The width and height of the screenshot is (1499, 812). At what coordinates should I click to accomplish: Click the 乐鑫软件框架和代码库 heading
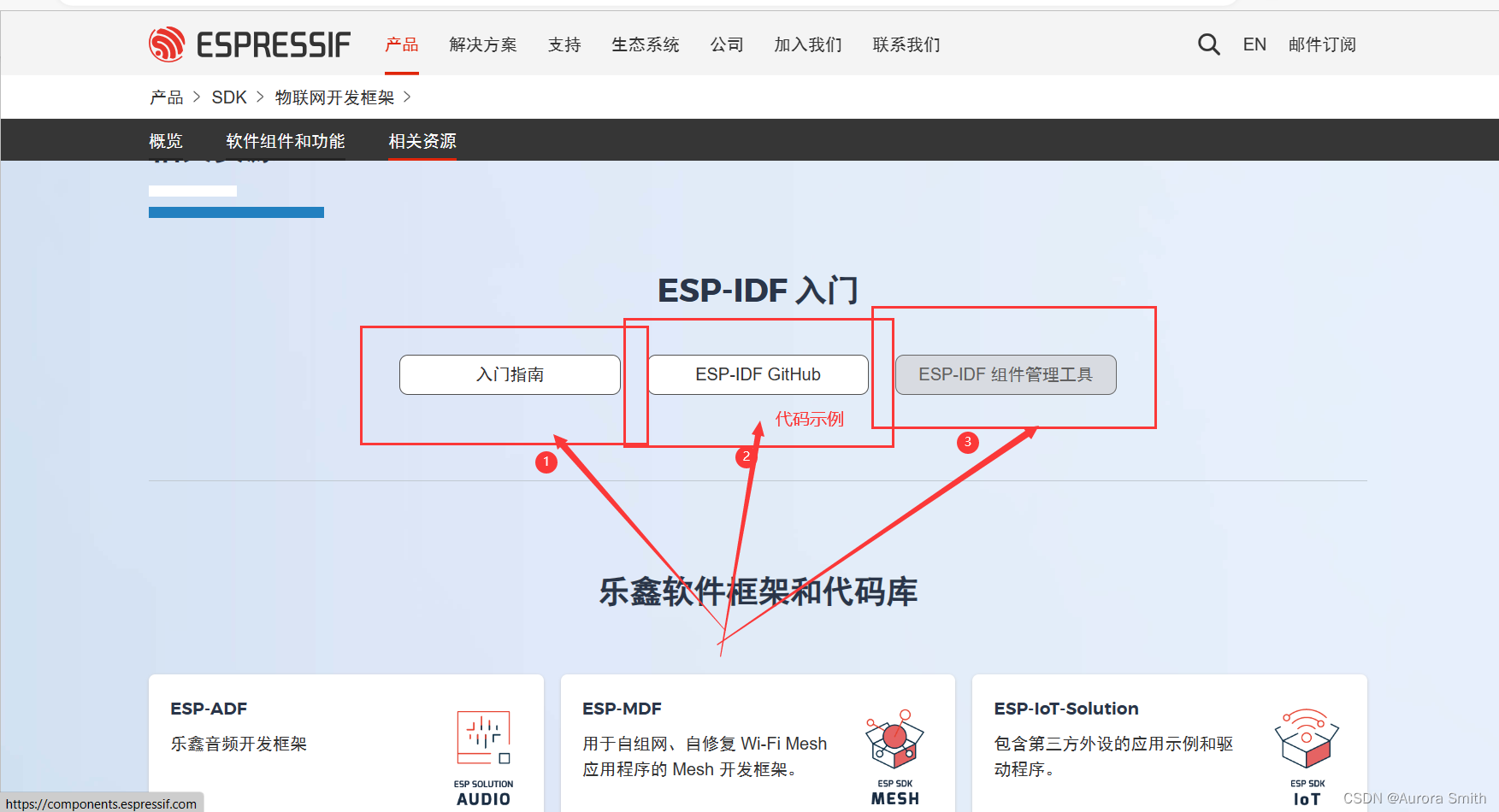[x=758, y=591]
